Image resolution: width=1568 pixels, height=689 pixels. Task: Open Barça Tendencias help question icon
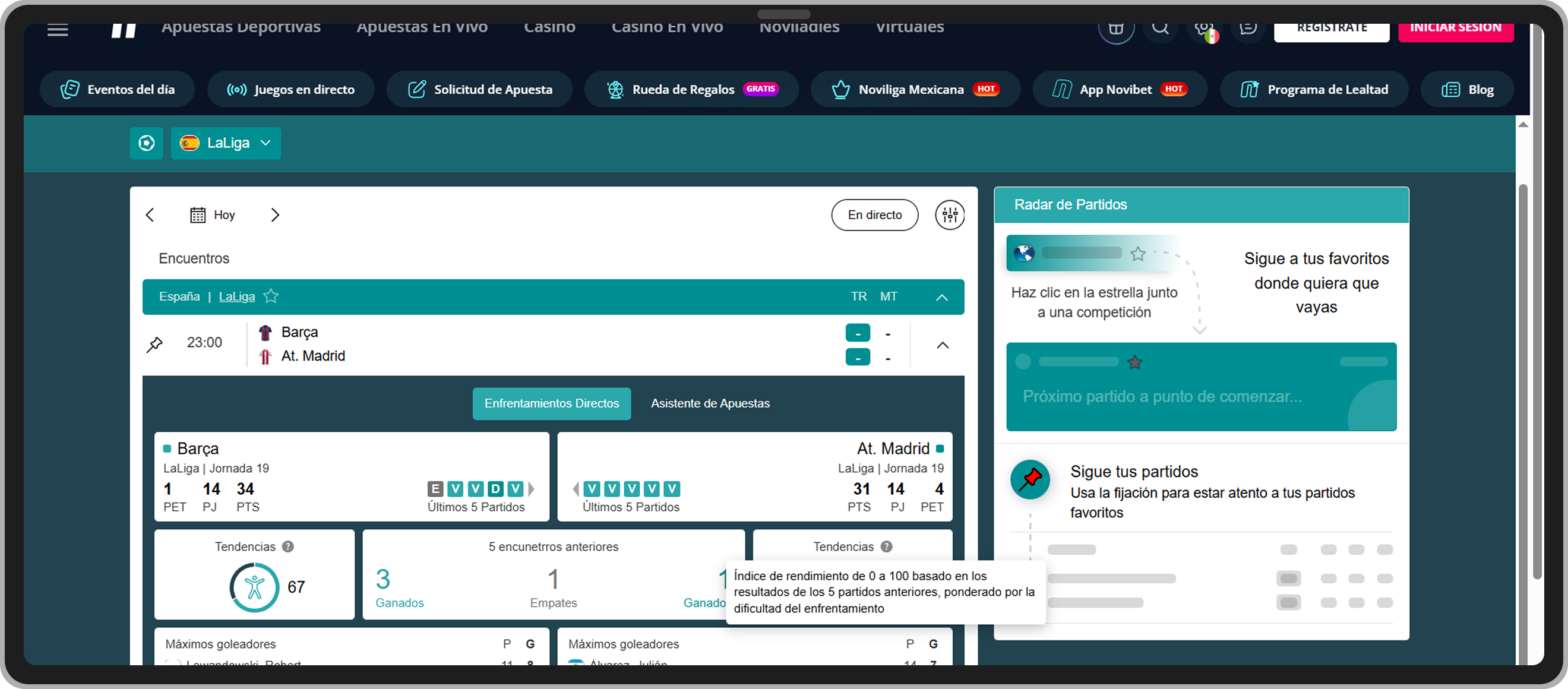[x=288, y=546]
